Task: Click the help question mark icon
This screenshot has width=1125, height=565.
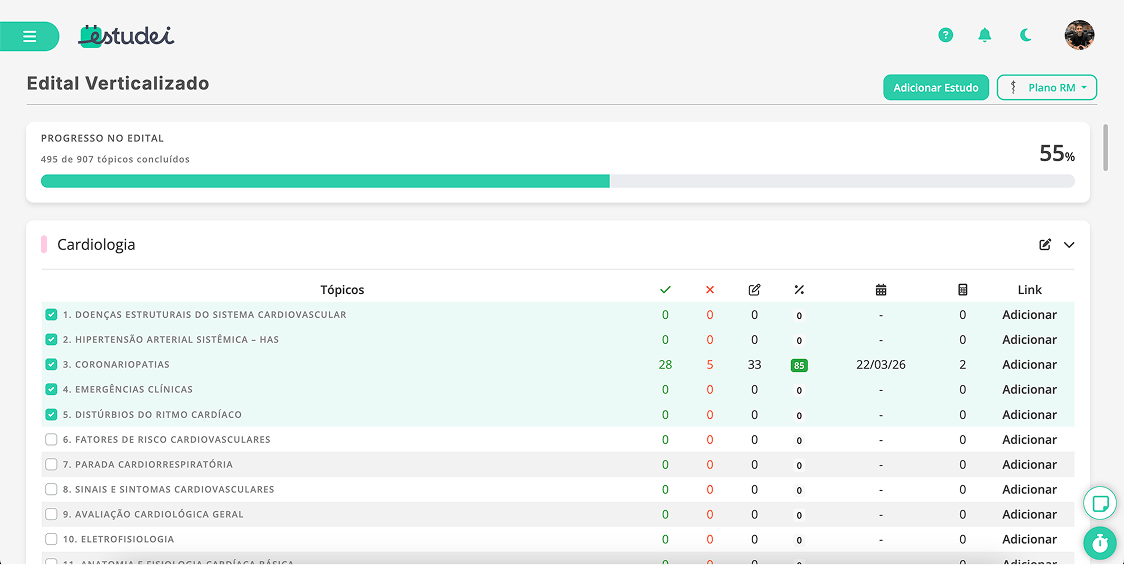Action: [x=945, y=36]
